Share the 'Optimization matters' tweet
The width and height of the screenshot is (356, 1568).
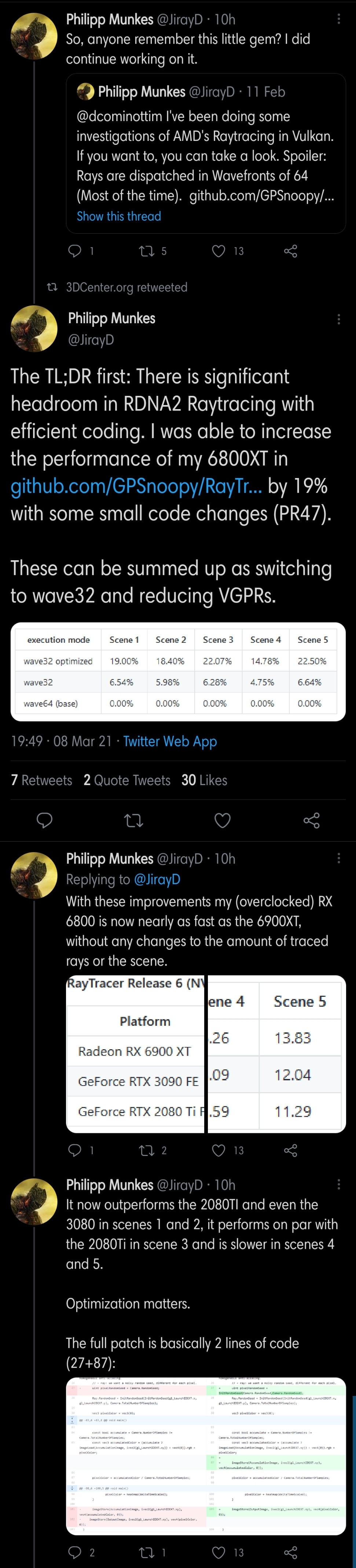(x=291, y=1552)
